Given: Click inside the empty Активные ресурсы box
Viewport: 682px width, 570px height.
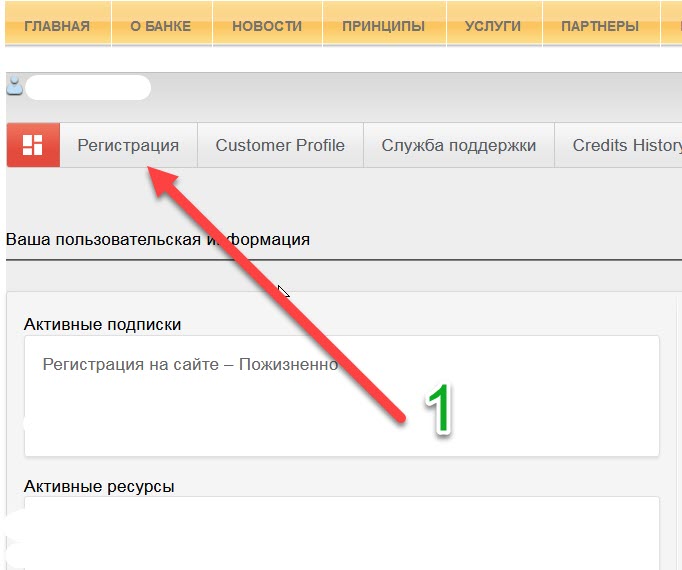Looking at the screenshot, I should [340, 535].
